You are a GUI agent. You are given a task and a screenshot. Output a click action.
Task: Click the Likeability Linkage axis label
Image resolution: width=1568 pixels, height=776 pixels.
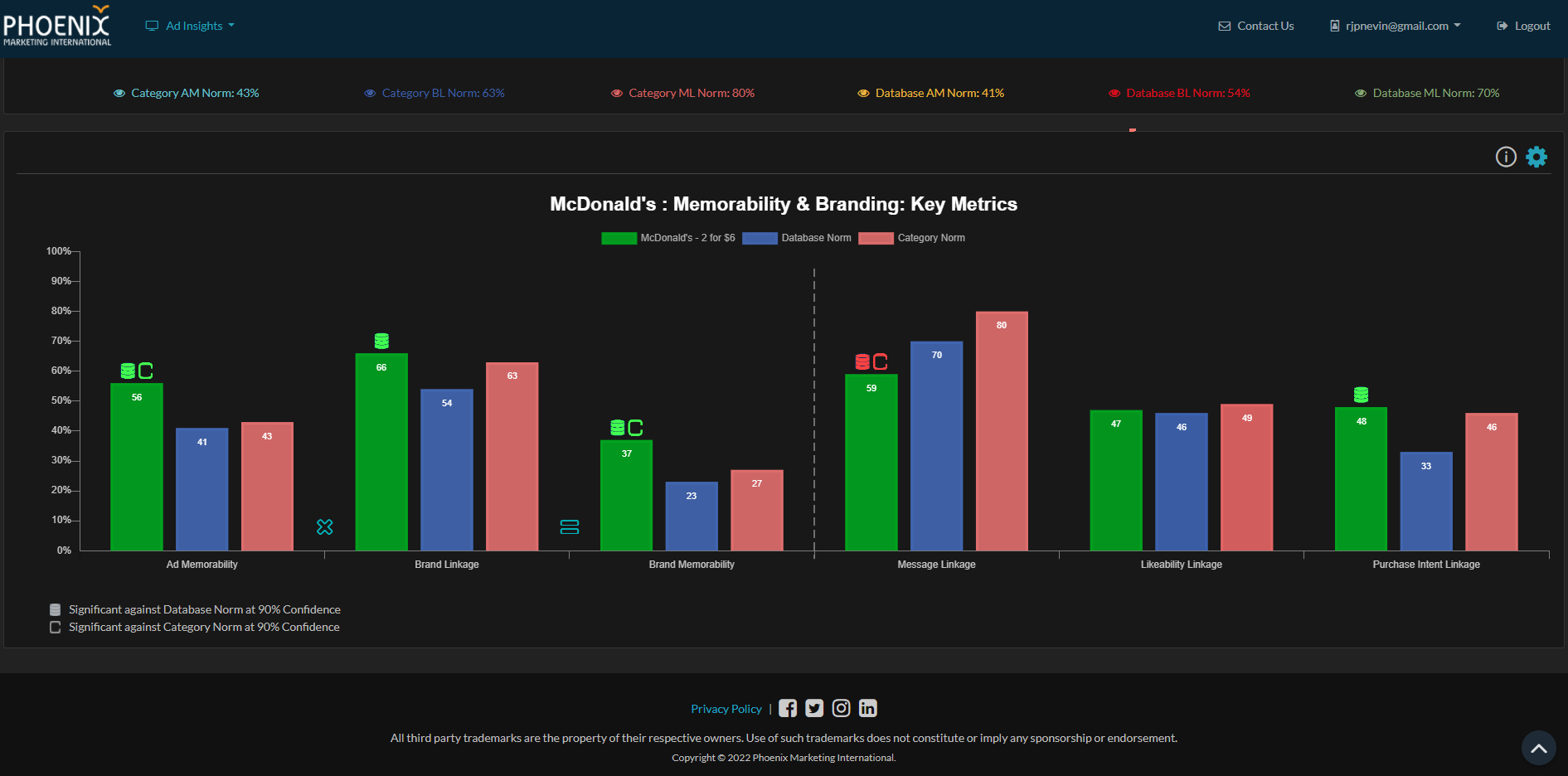pyautogui.click(x=1182, y=565)
